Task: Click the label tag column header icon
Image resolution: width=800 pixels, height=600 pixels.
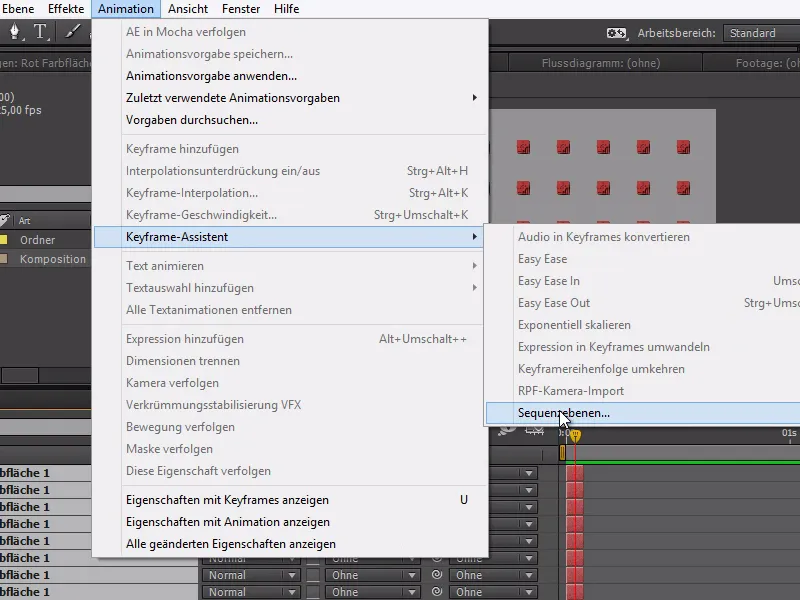Action: [x=5, y=220]
